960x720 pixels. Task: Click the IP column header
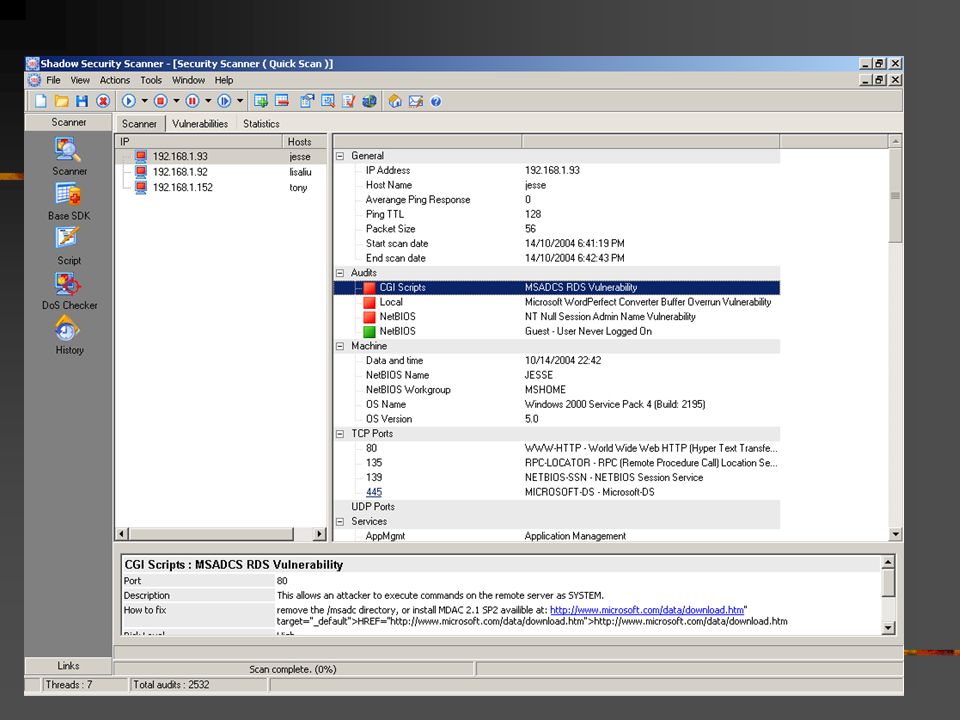coord(199,141)
